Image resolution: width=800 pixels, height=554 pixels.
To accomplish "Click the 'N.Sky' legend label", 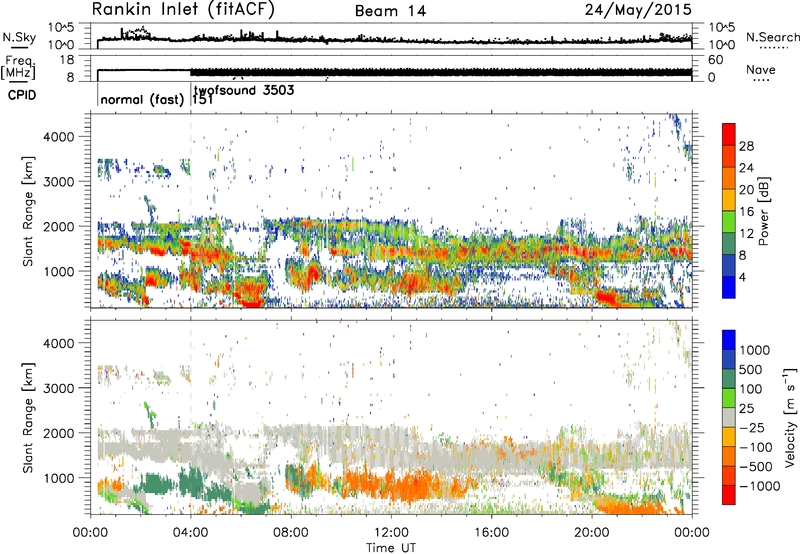I will coord(19,37).
